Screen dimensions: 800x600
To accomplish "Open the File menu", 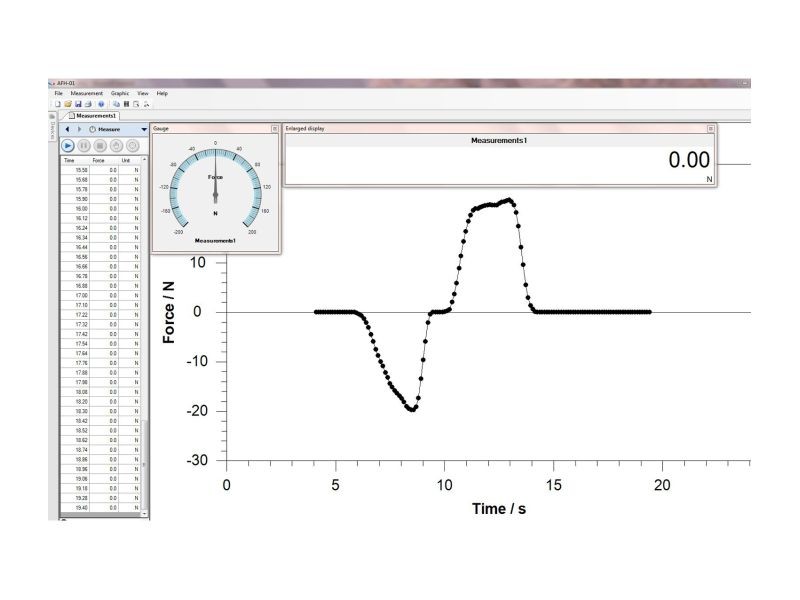I will [x=58, y=93].
